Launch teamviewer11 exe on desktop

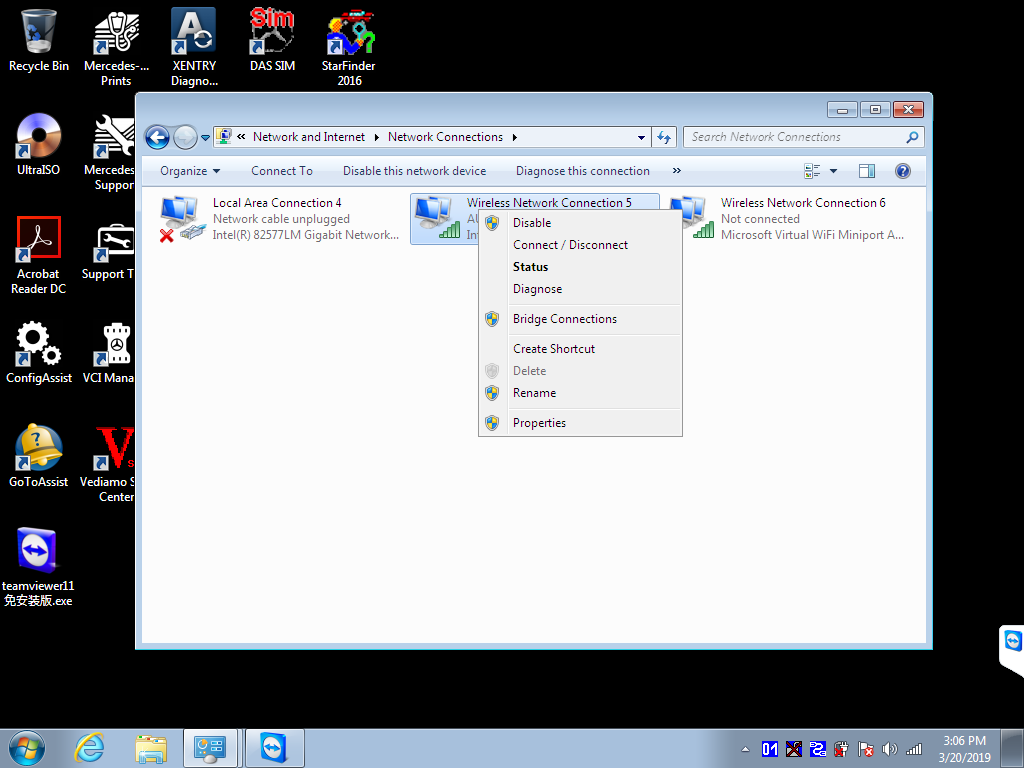click(38, 567)
